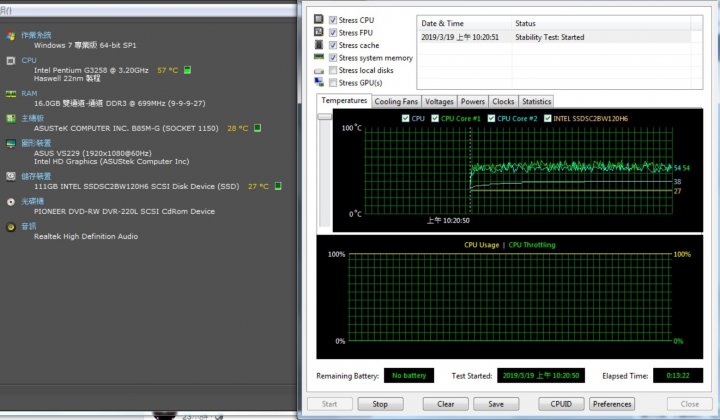Viewport: 720px width, 420px height.
Task: Click Realtek High Definition Audio text
Action: tap(86, 236)
